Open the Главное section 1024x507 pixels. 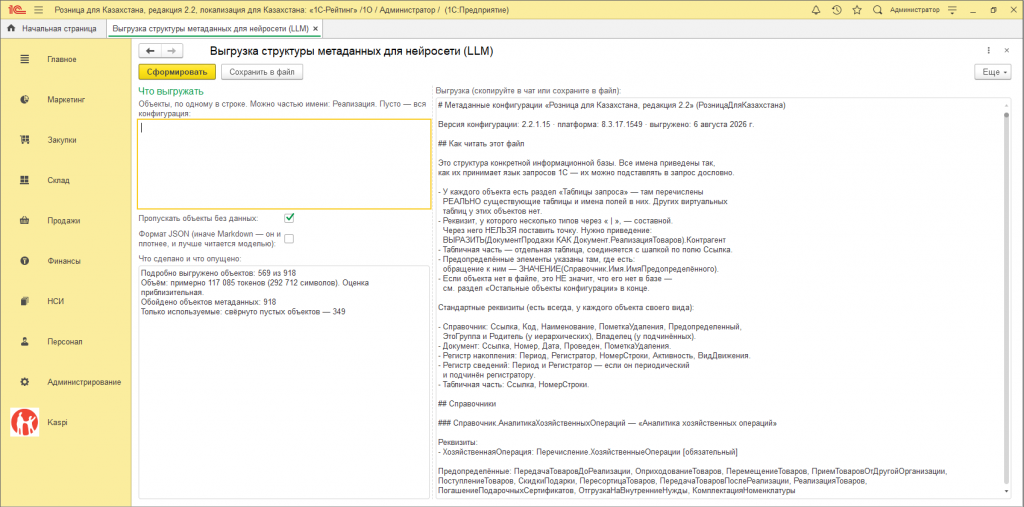click(62, 59)
